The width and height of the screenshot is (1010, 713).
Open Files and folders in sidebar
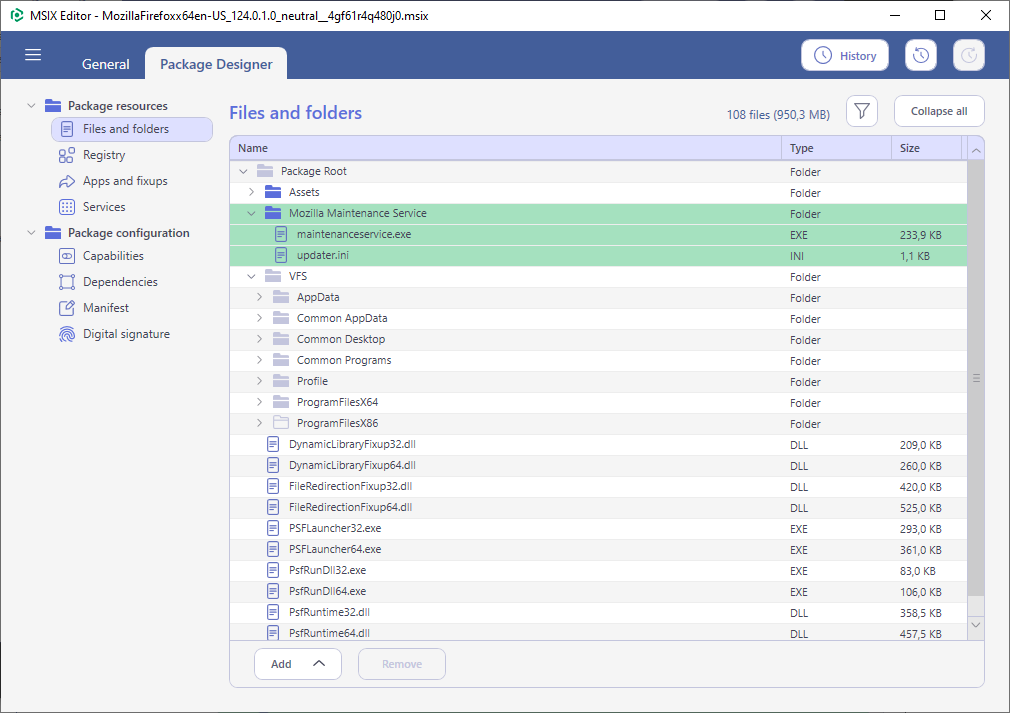click(x=132, y=129)
